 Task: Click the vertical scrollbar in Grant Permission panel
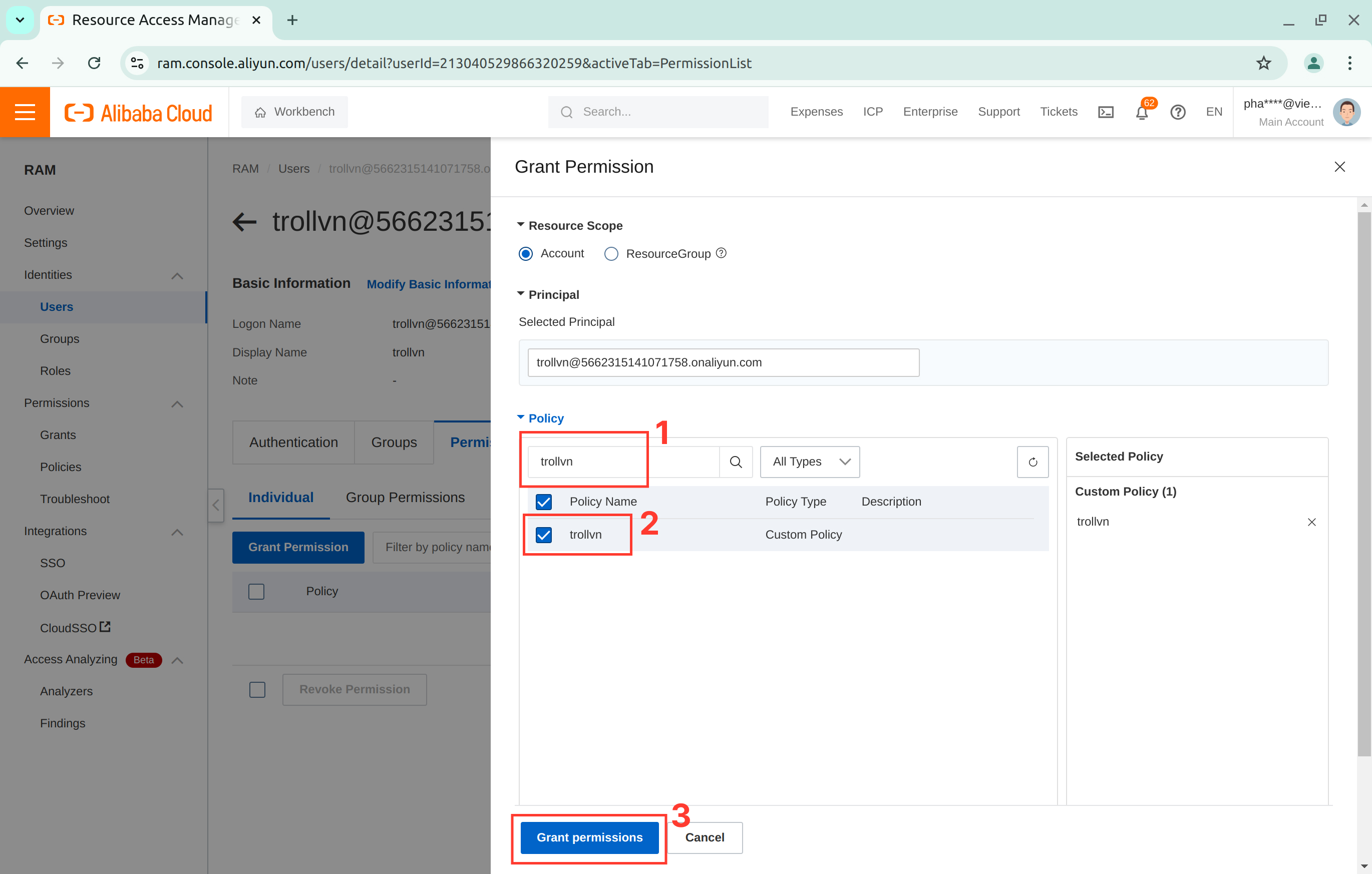click(x=1363, y=484)
